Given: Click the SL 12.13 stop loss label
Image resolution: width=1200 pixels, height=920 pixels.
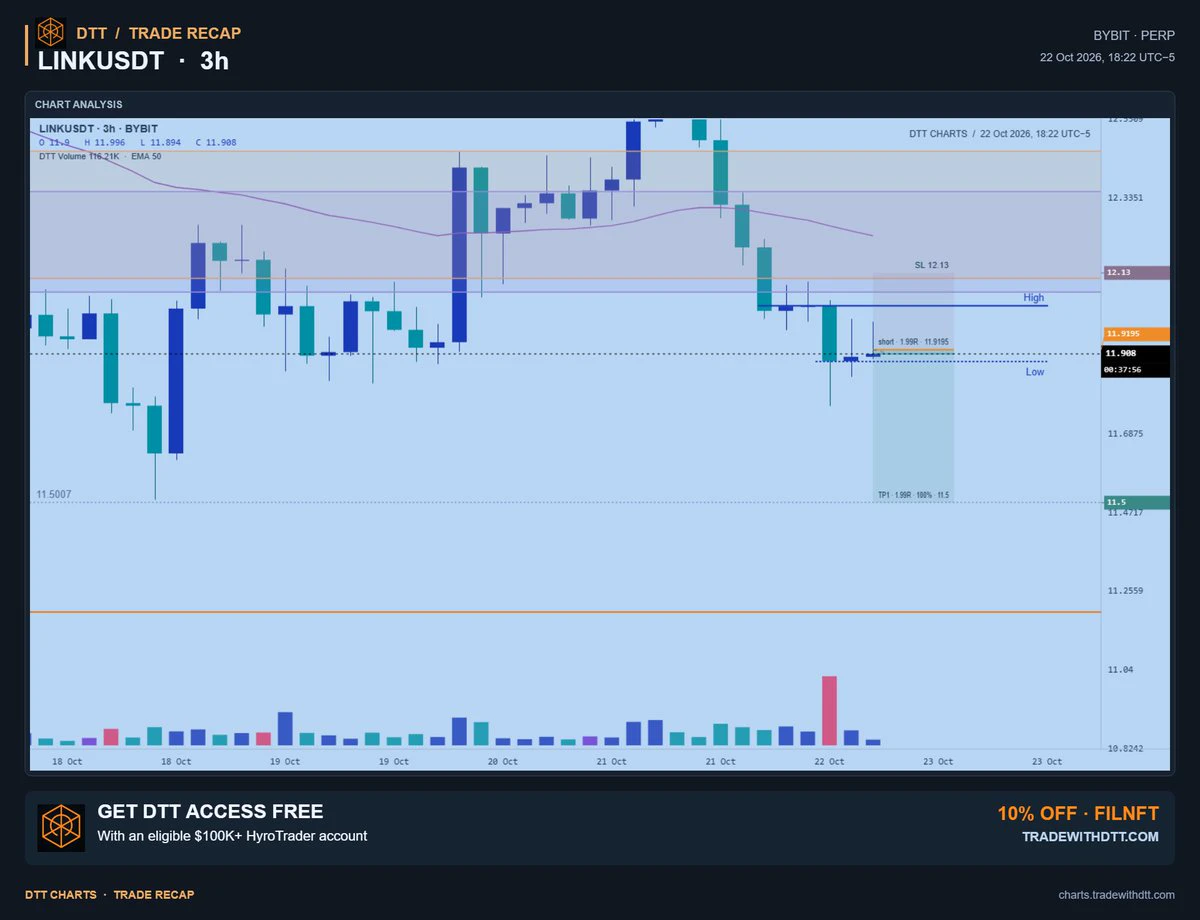Looking at the screenshot, I should pyautogui.click(x=931, y=265).
